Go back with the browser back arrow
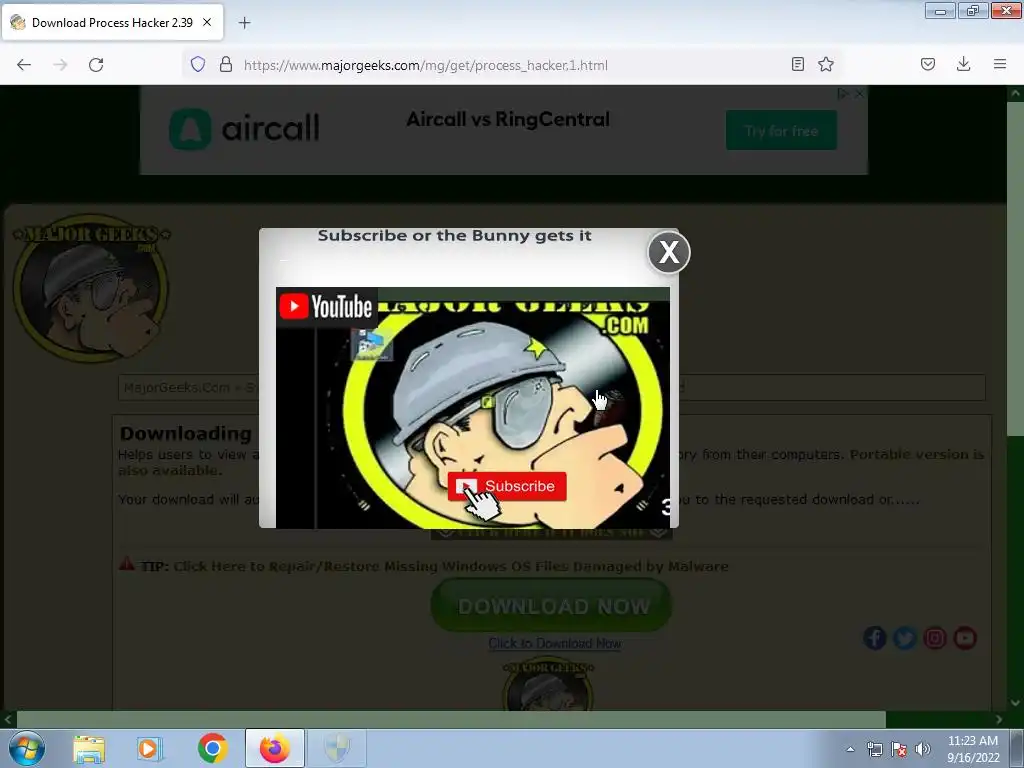 (x=24, y=65)
